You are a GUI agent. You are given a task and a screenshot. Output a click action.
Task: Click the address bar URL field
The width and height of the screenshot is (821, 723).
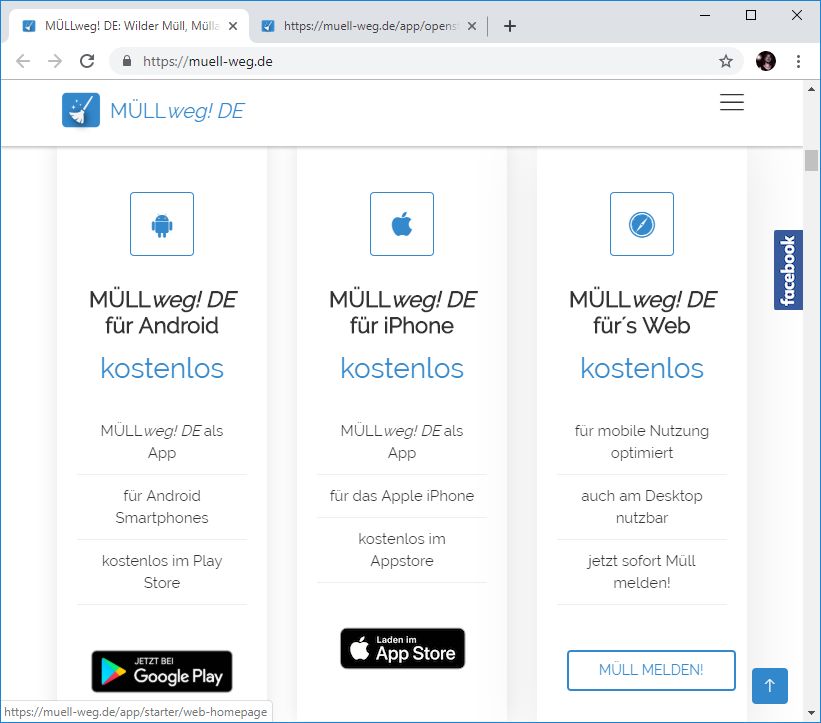tap(420, 61)
